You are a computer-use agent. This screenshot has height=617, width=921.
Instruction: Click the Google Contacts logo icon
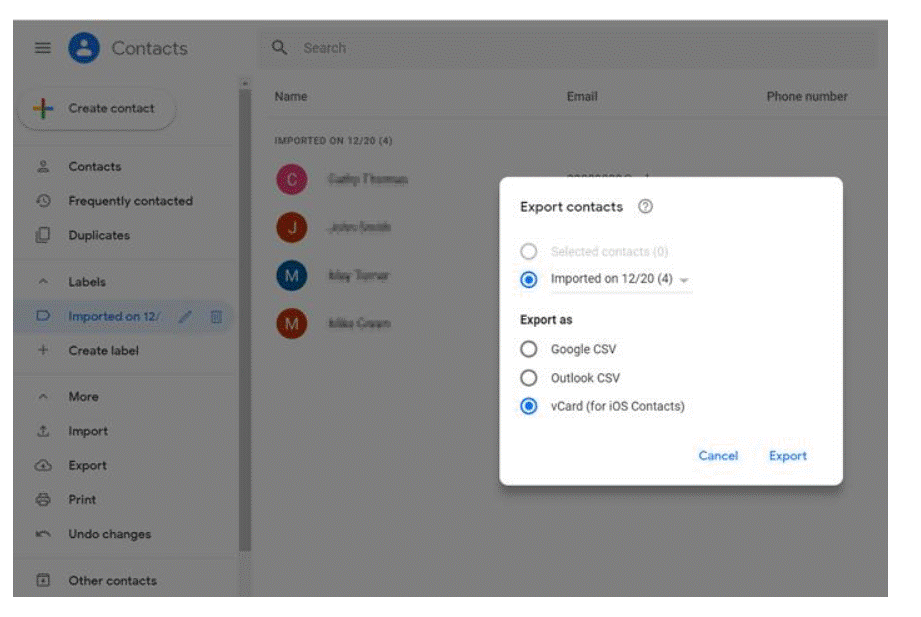[84, 48]
